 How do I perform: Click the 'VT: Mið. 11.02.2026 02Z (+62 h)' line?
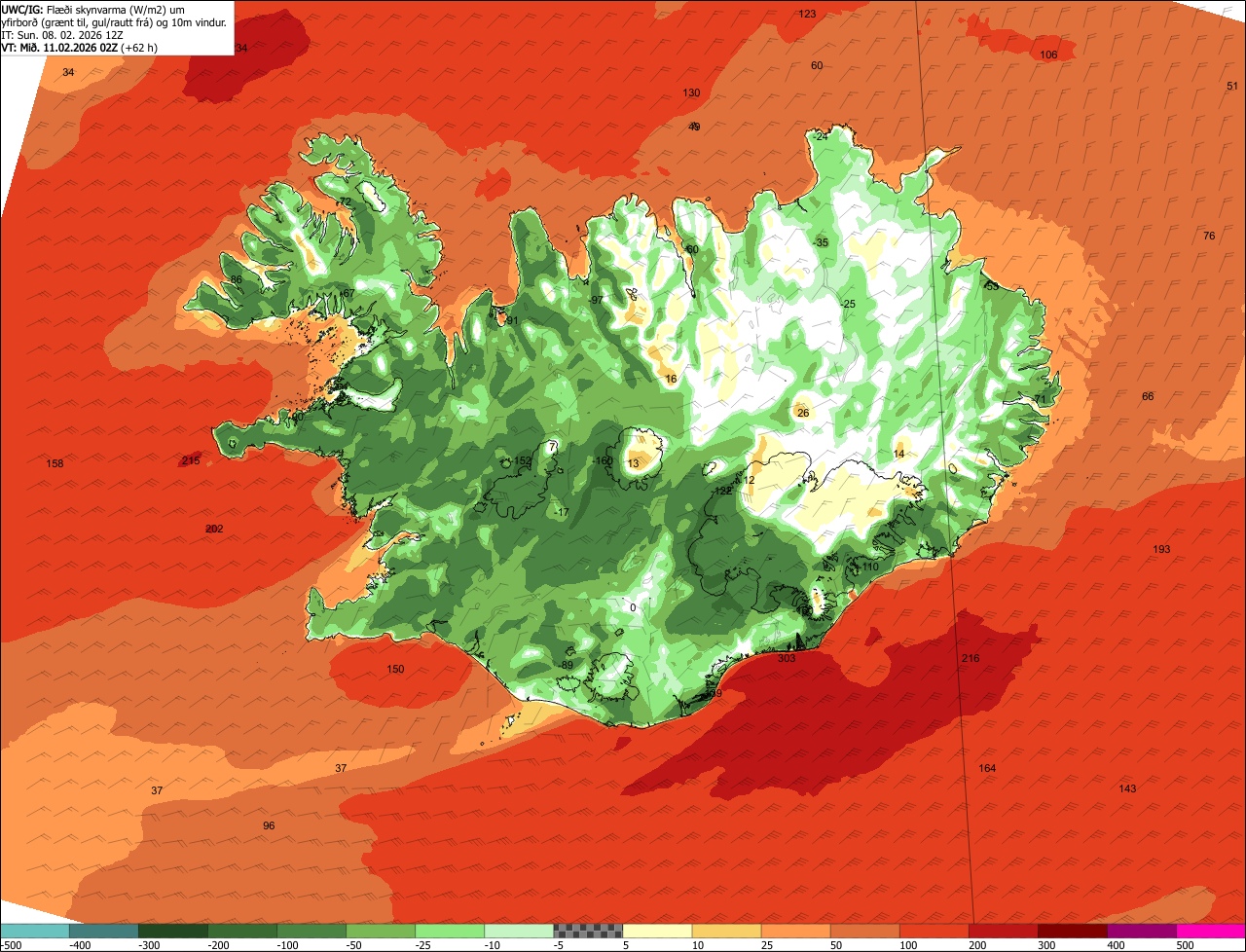(80, 47)
